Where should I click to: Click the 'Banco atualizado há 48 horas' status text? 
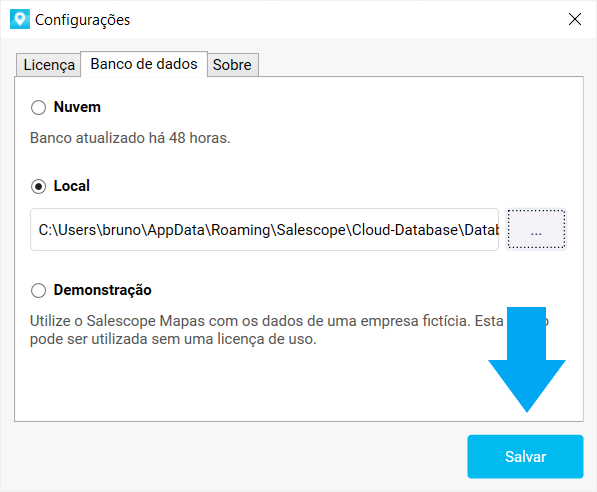click(x=130, y=138)
